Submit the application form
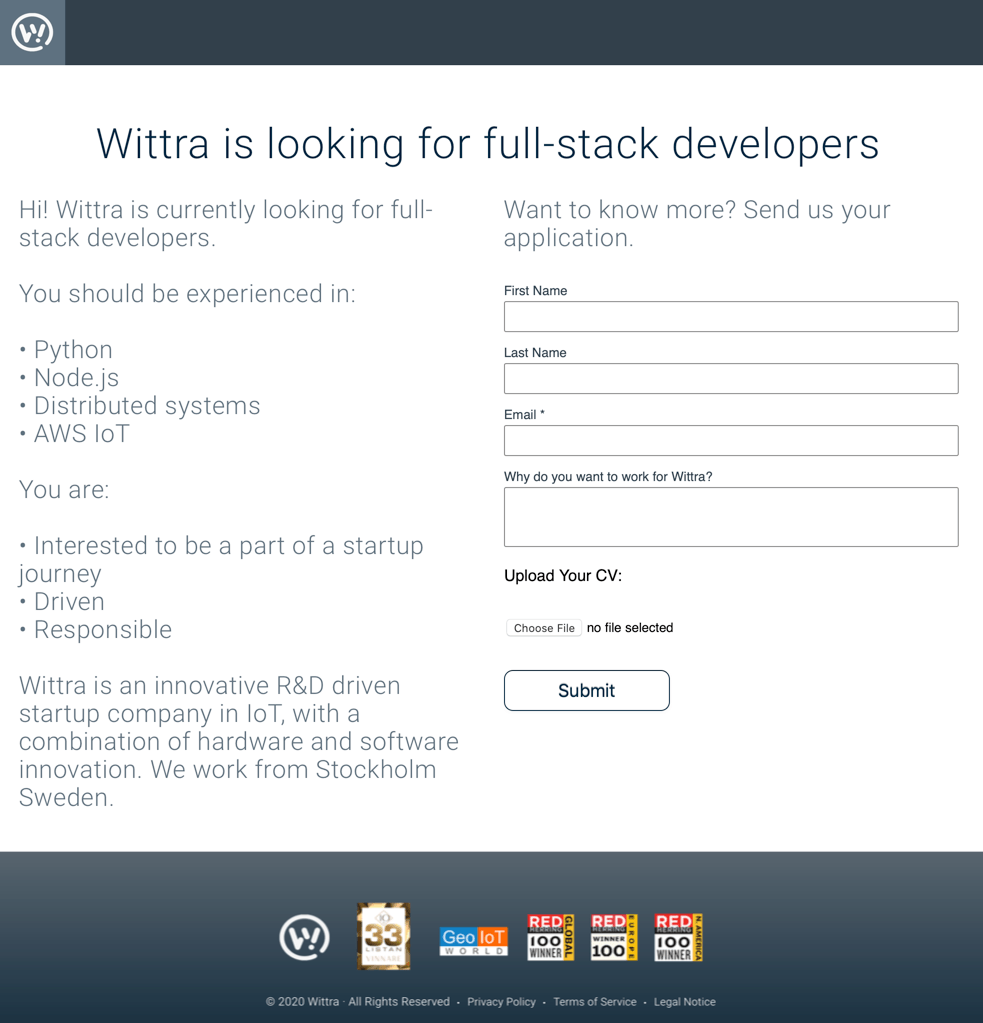The image size is (983, 1023). [586, 690]
